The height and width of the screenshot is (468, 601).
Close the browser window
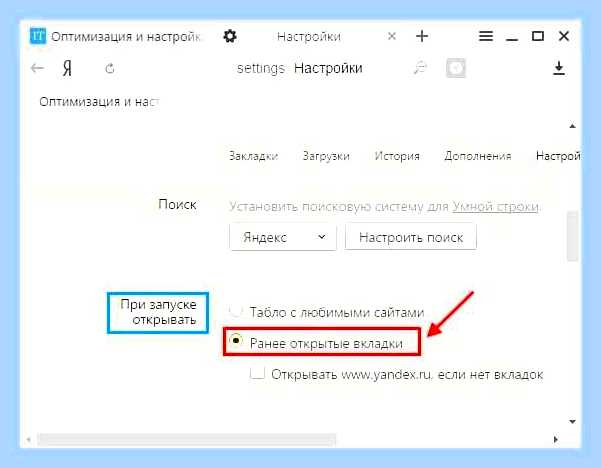pos(564,36)
